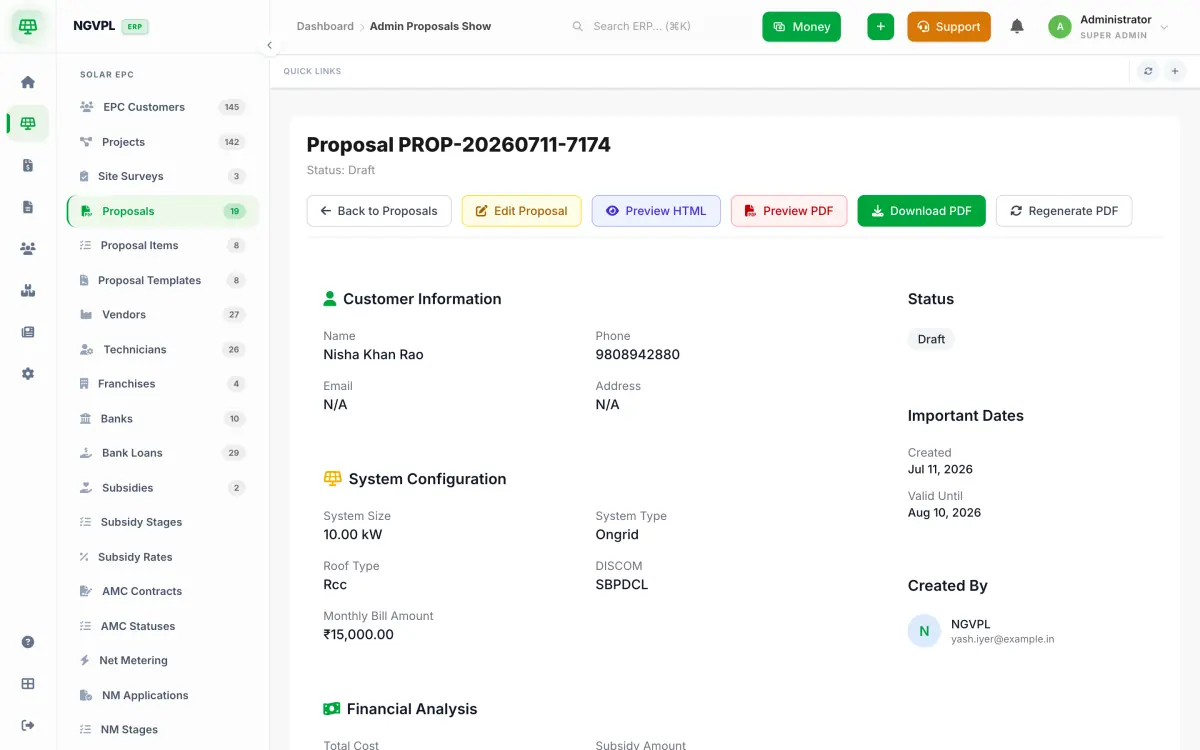Open the home icon in left rail
Viewport: 1200px width, 750px height.
[28, 82]
